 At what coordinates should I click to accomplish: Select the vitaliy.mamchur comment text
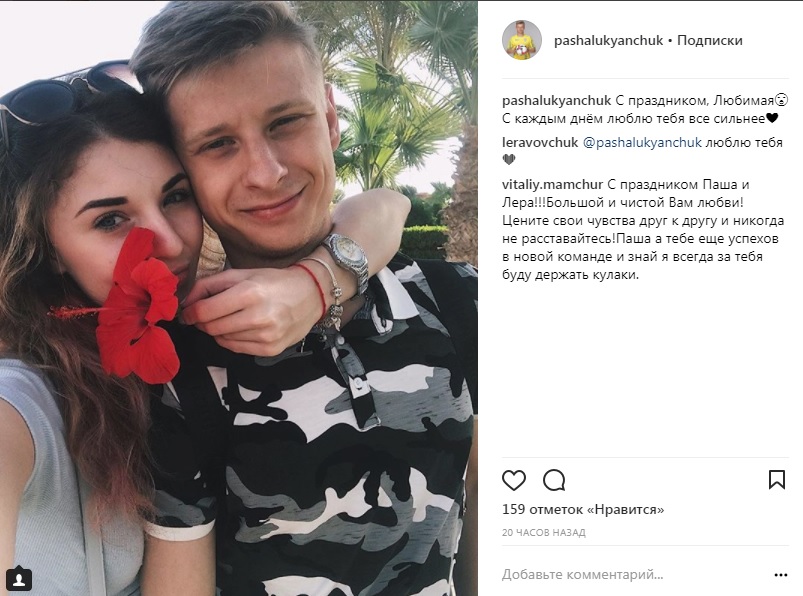(643, 229)
